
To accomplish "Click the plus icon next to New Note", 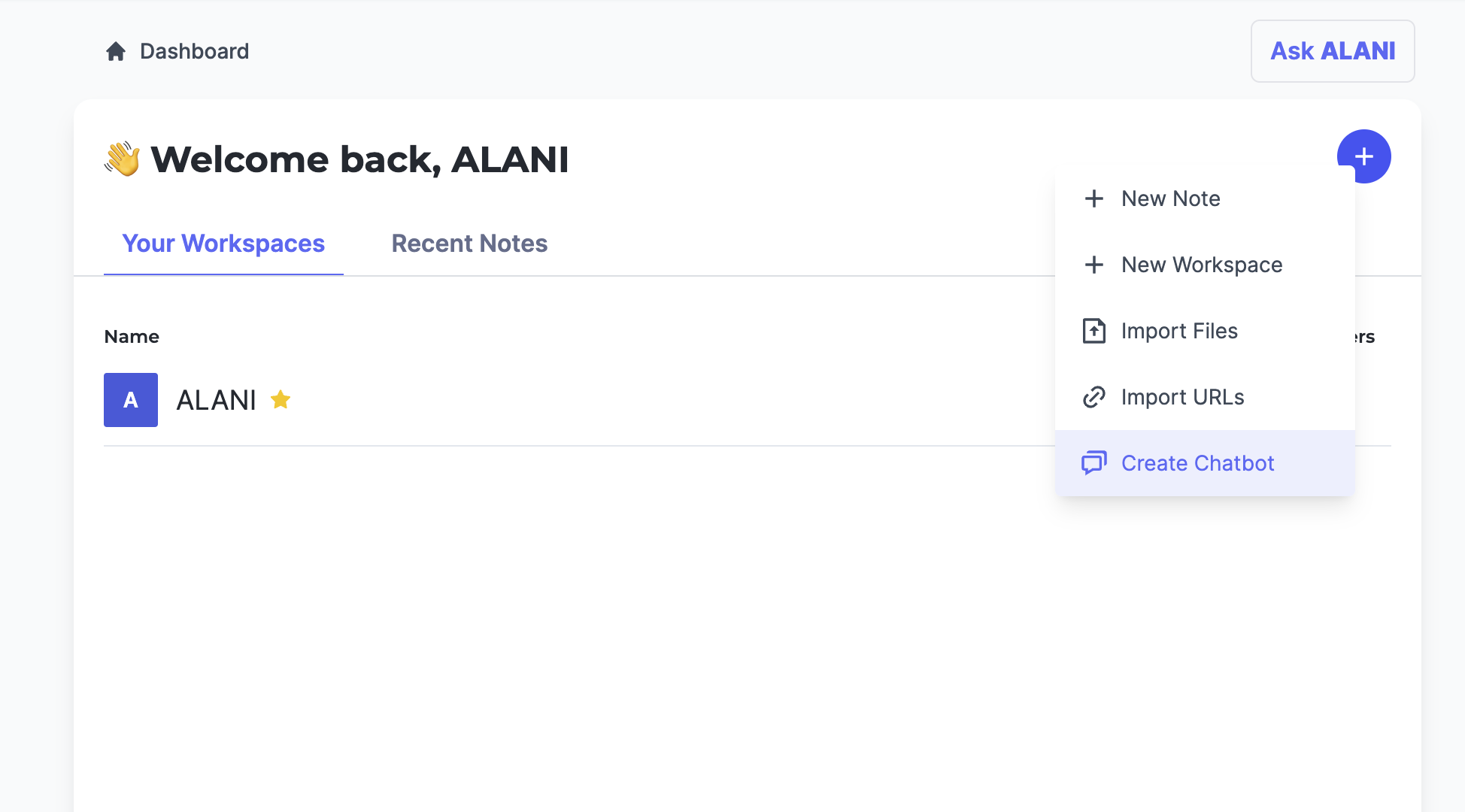I will (x=1094, y=198).
